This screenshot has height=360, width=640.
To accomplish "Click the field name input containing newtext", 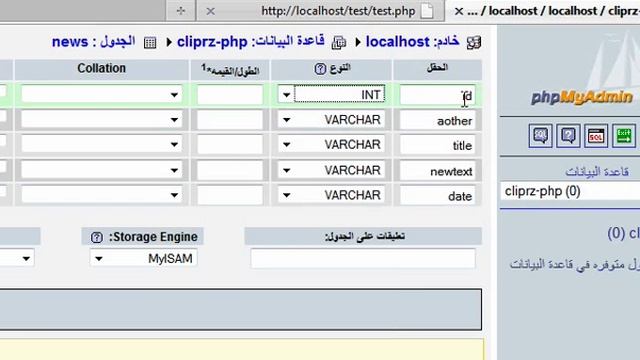I will (x=437, y=171).
